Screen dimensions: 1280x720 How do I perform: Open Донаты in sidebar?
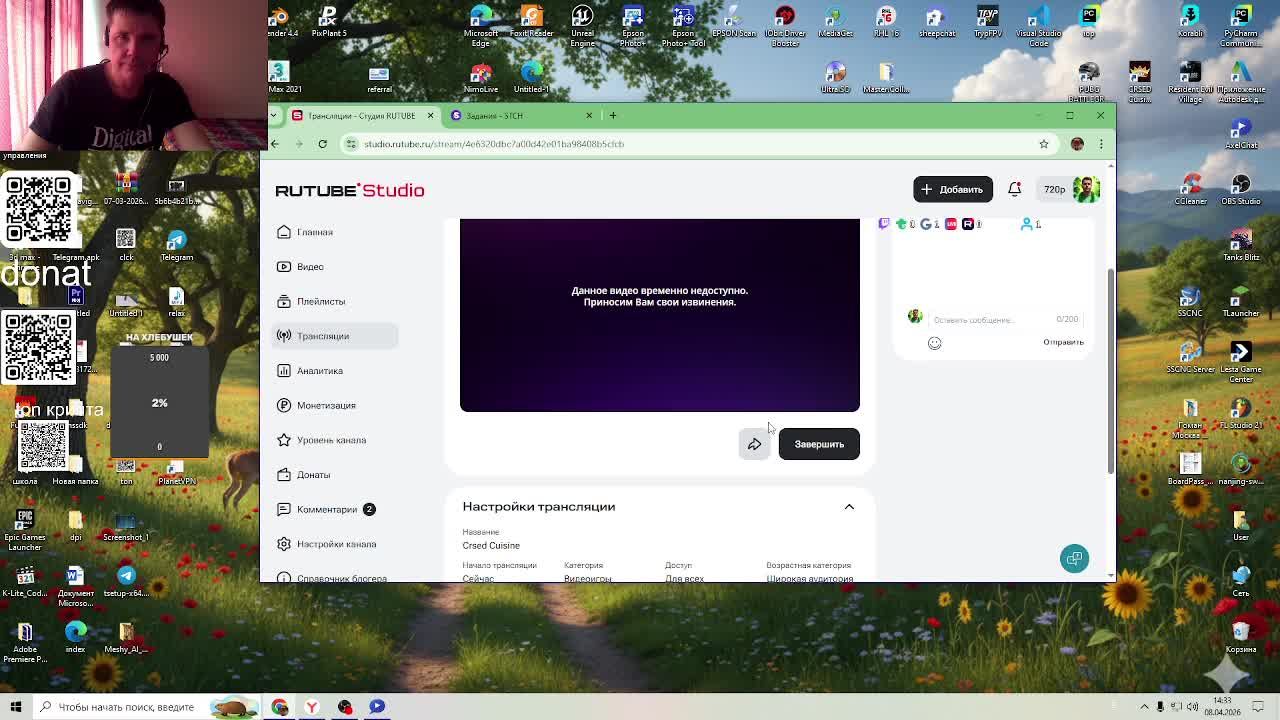[x=334, y=475]
